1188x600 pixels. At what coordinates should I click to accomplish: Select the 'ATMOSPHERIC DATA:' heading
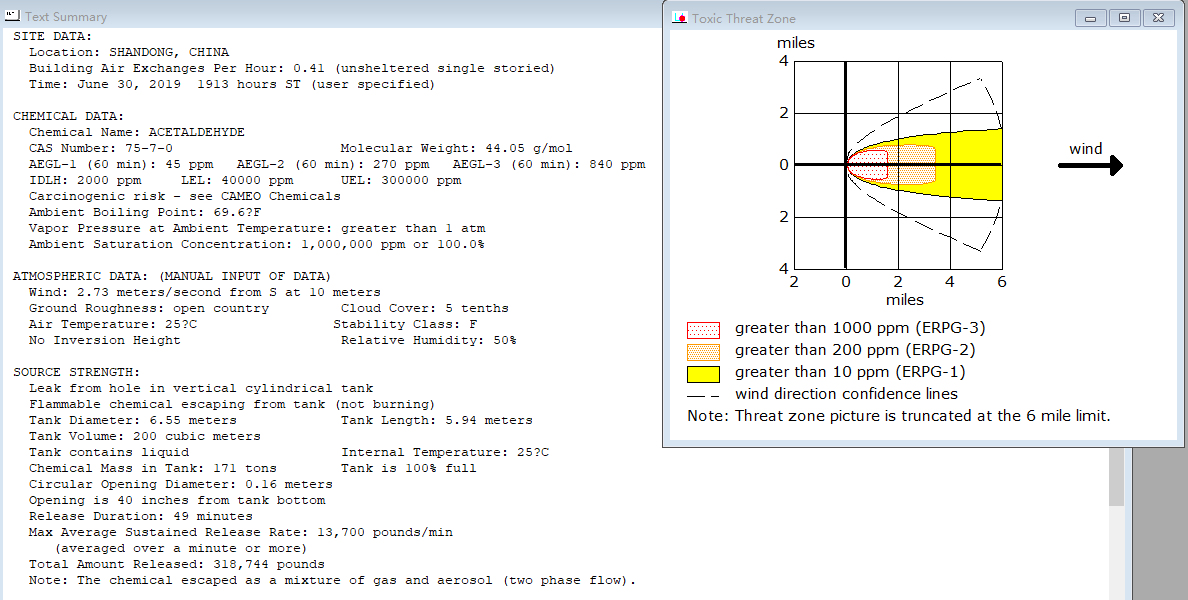tap(172, 276)
